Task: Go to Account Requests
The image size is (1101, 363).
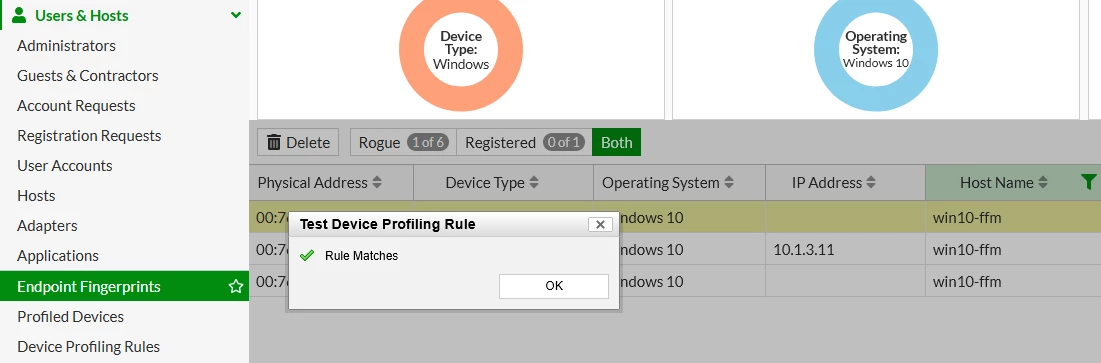Action: pos(77,106)
